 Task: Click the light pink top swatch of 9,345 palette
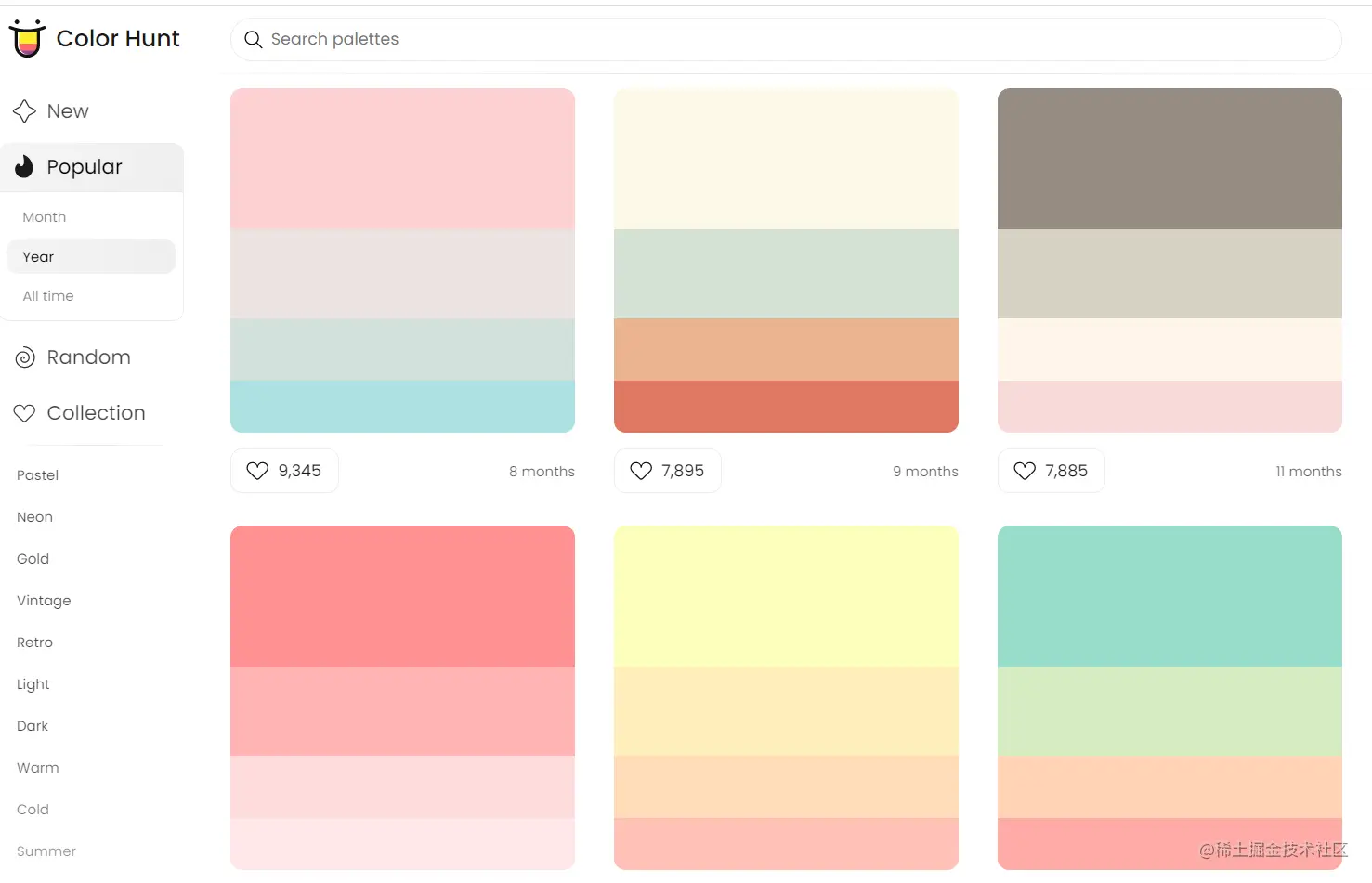point(402,159)
